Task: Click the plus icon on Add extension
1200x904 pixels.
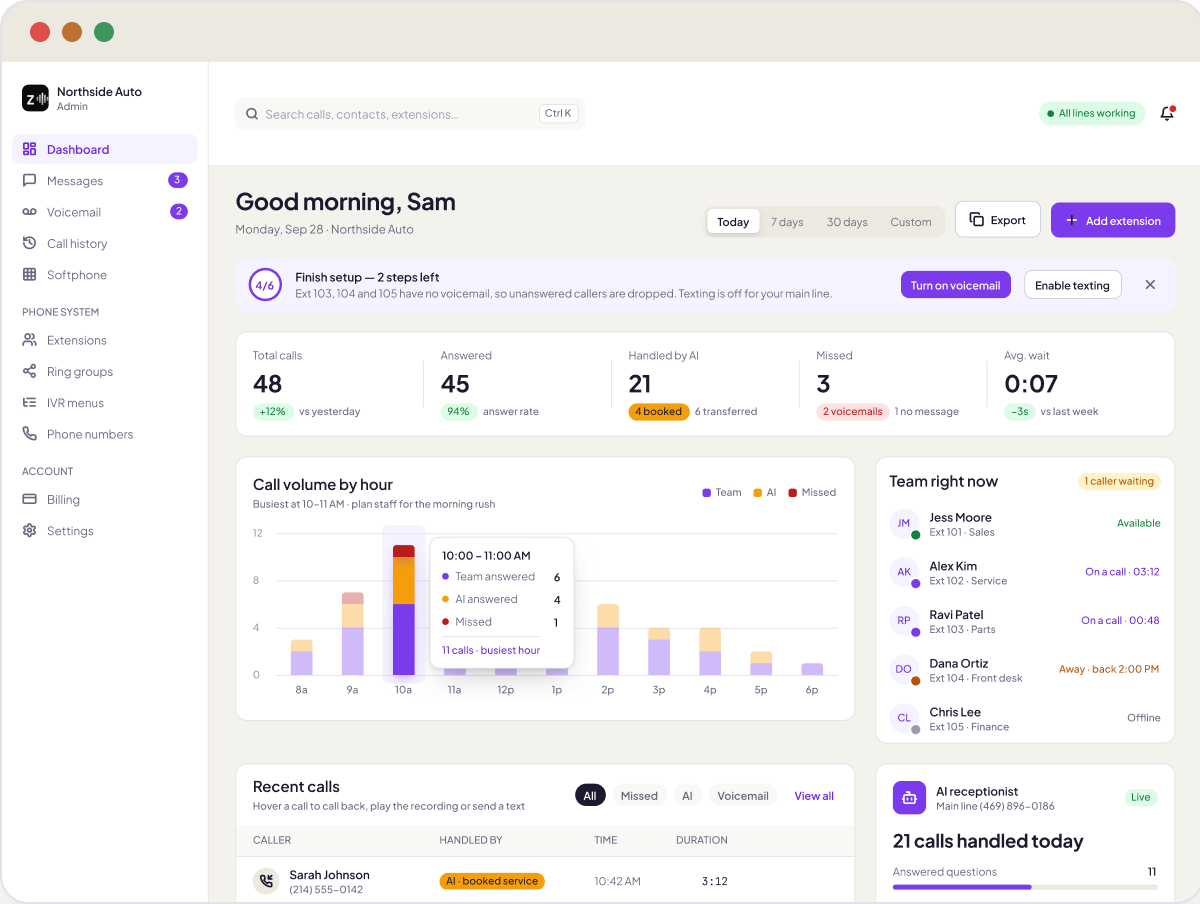Action: [1071, 220]
